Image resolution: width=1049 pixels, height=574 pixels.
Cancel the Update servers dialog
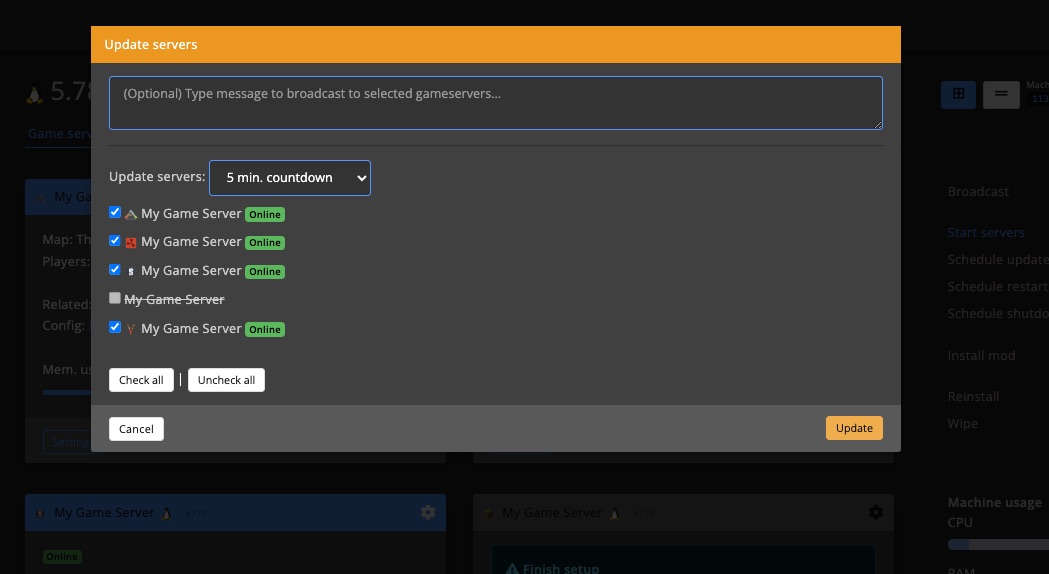[136, 429]
